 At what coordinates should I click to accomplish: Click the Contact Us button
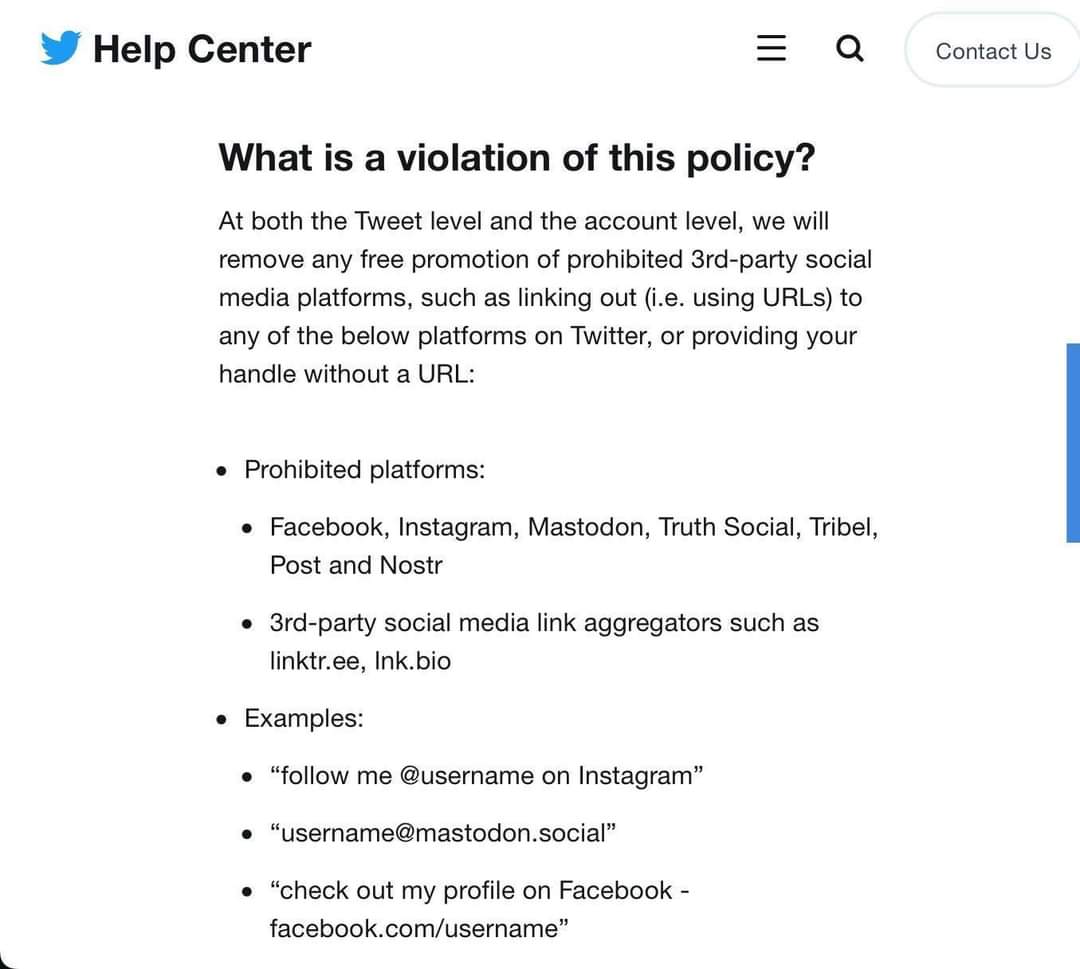[993, 51]
